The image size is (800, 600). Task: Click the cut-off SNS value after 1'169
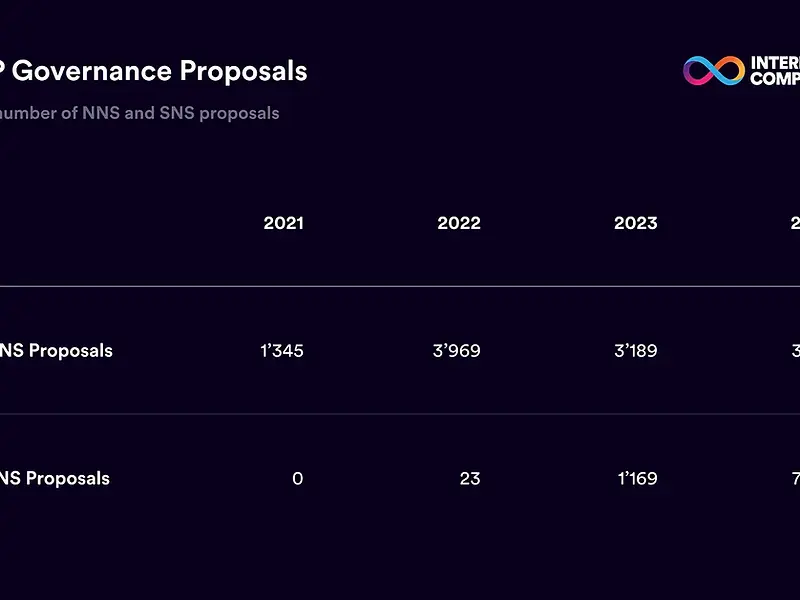795,478
